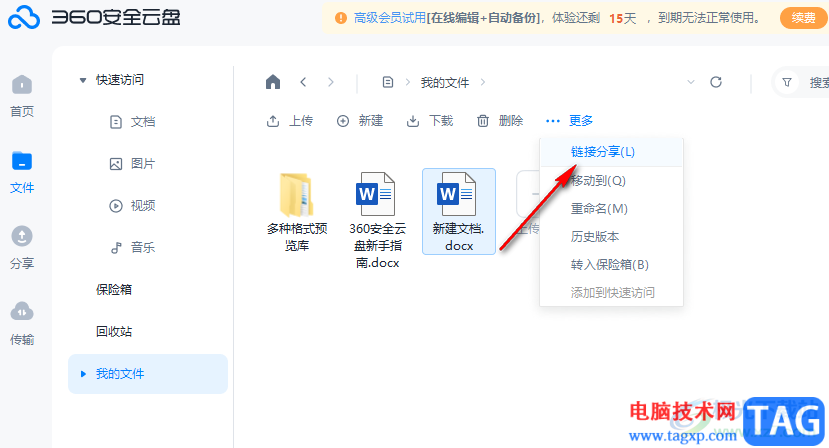Image resolution: width=829 pixels, height=448 pixels.
Task: Select the 多种格式预览库 folder
Action: (297, 212)
